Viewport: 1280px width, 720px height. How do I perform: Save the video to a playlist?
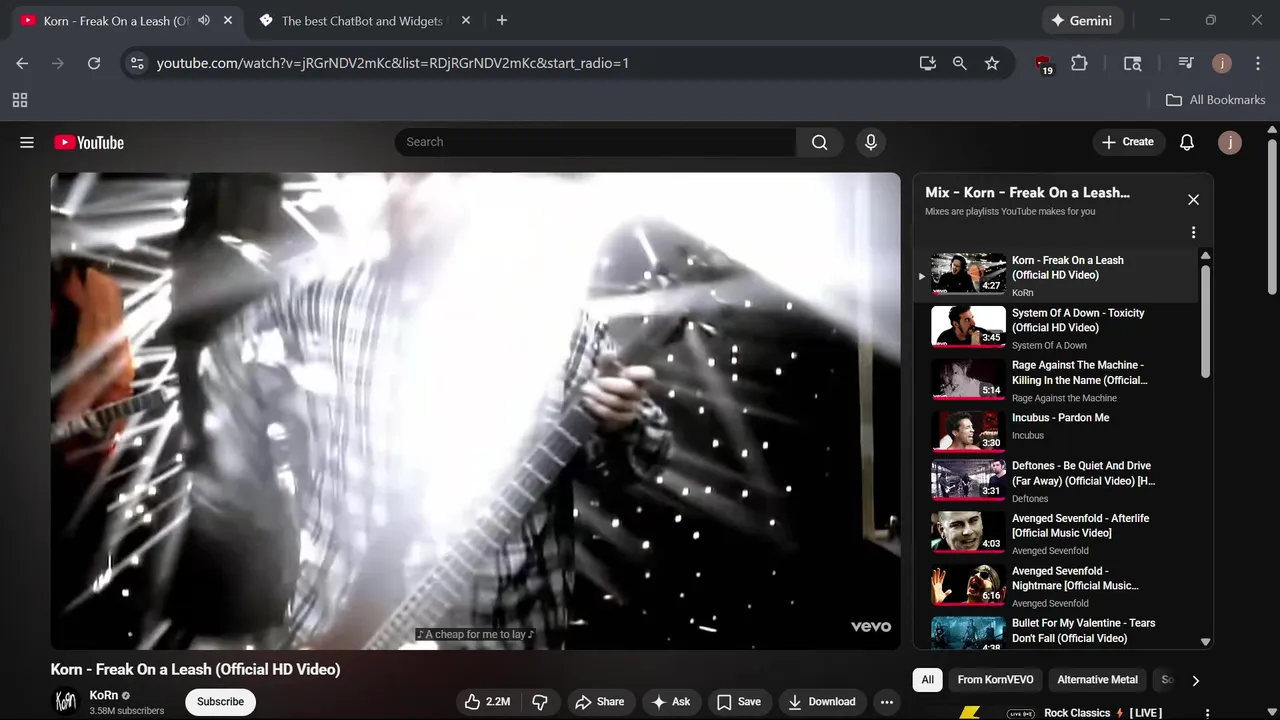click(x=739, y=702)
